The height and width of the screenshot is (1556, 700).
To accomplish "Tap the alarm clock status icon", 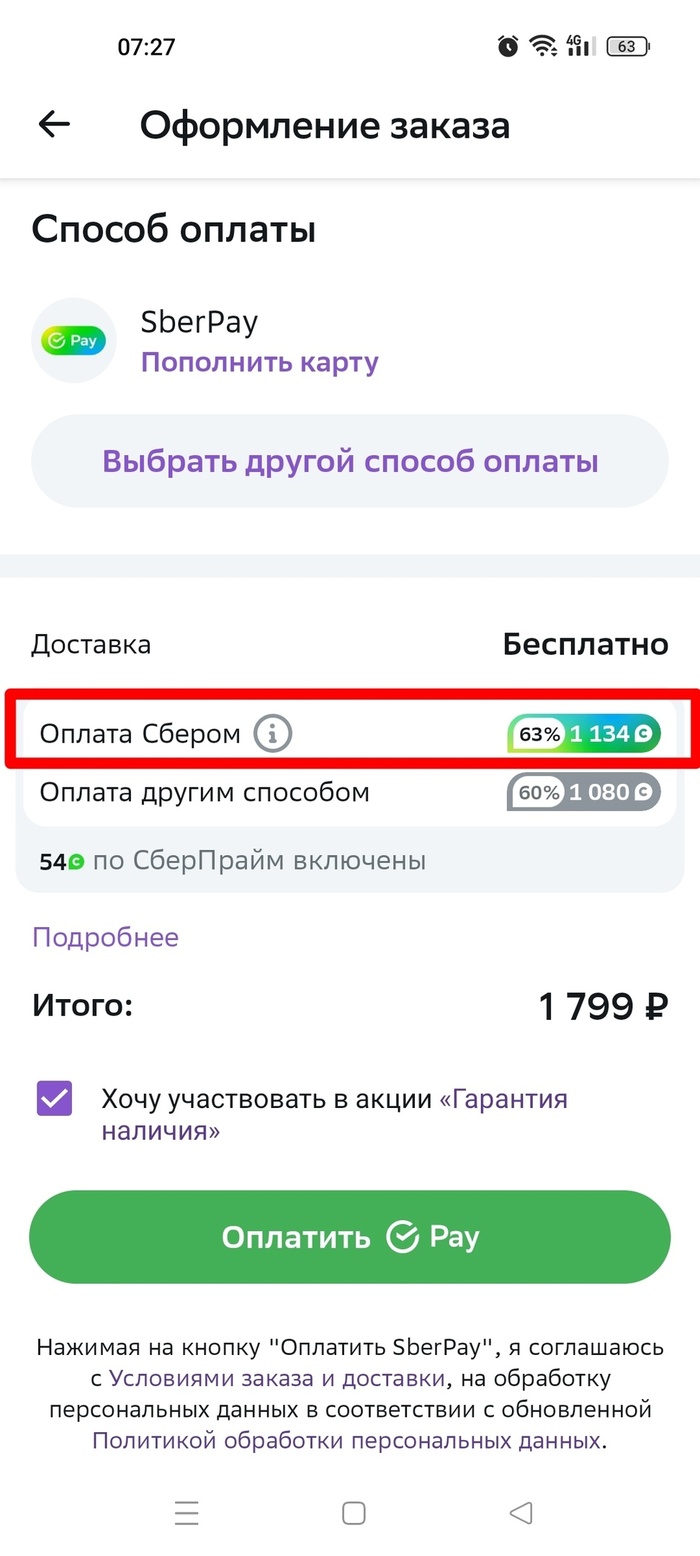I will (x=508, y=46).
